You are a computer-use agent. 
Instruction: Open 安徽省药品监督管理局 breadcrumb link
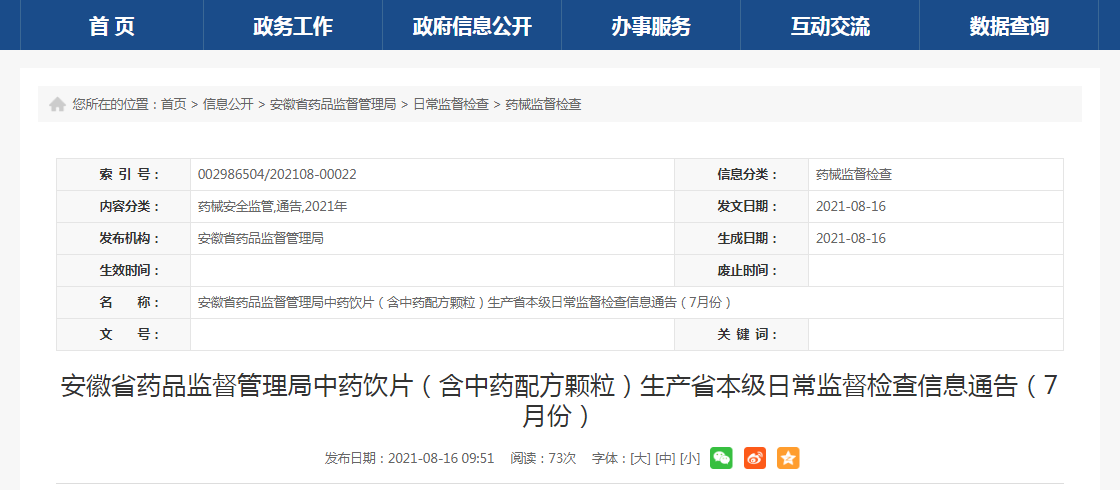333,104
